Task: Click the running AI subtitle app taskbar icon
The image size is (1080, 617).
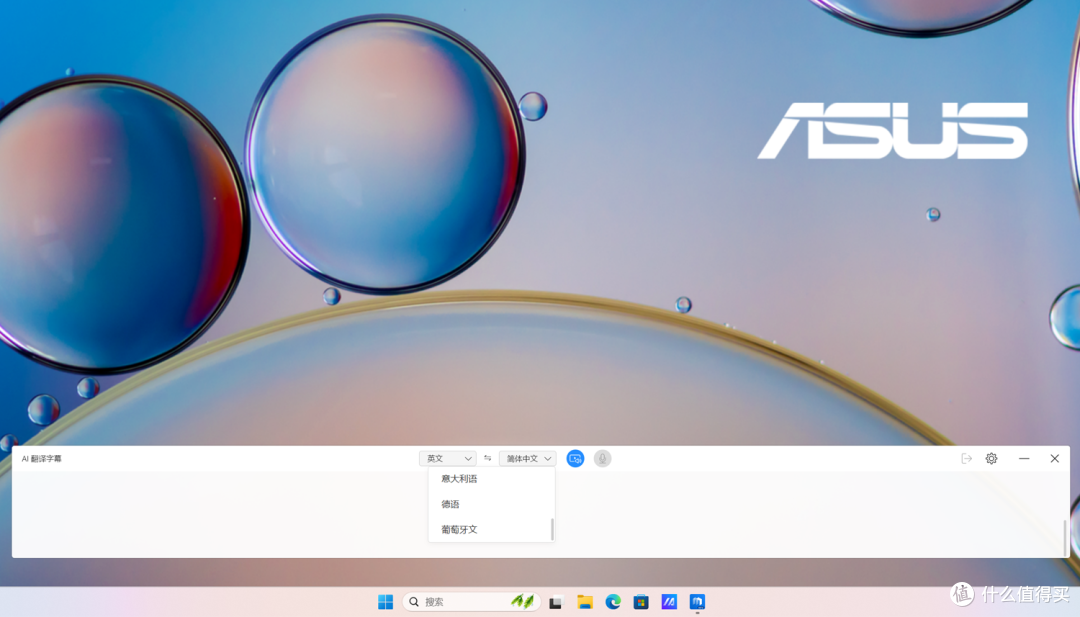Action: click(697, 602)
